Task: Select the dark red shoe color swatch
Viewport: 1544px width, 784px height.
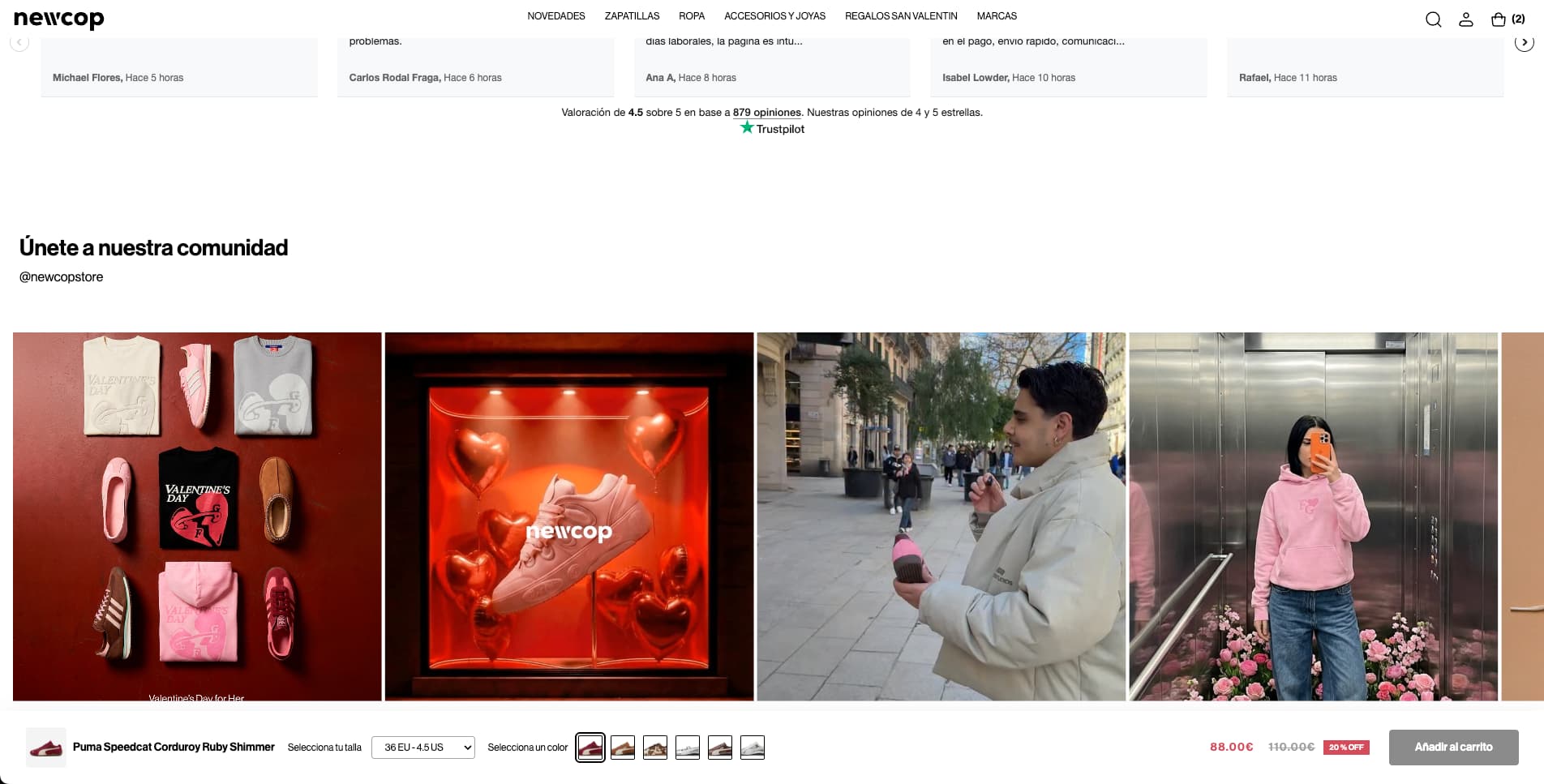Action: click(590, 747)
